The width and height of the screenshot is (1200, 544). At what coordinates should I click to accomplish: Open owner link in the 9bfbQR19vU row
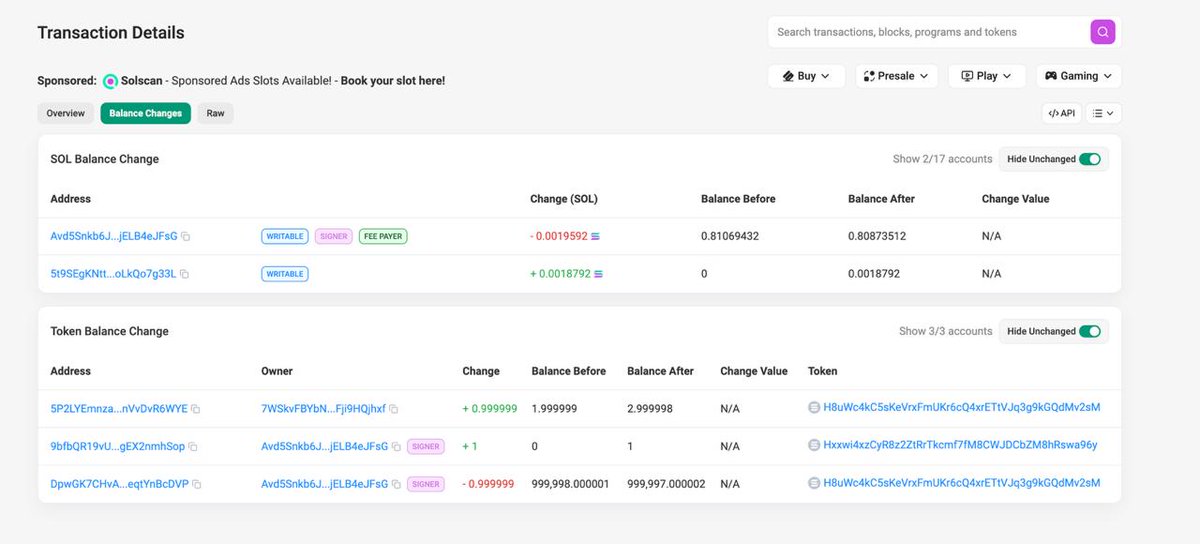coord(324,447)
